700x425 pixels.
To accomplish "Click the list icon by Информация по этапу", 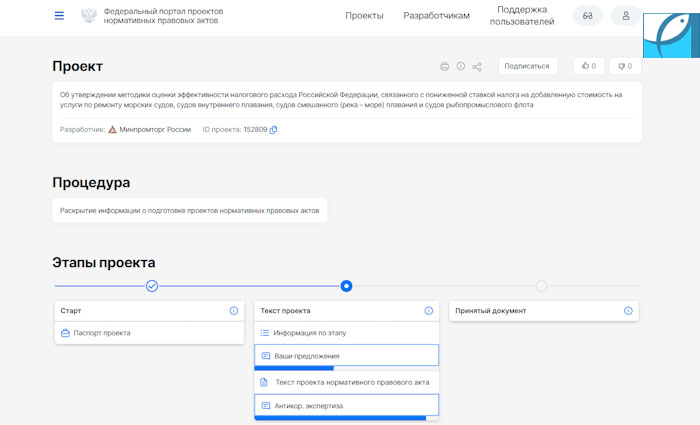I will click(265, 333).
